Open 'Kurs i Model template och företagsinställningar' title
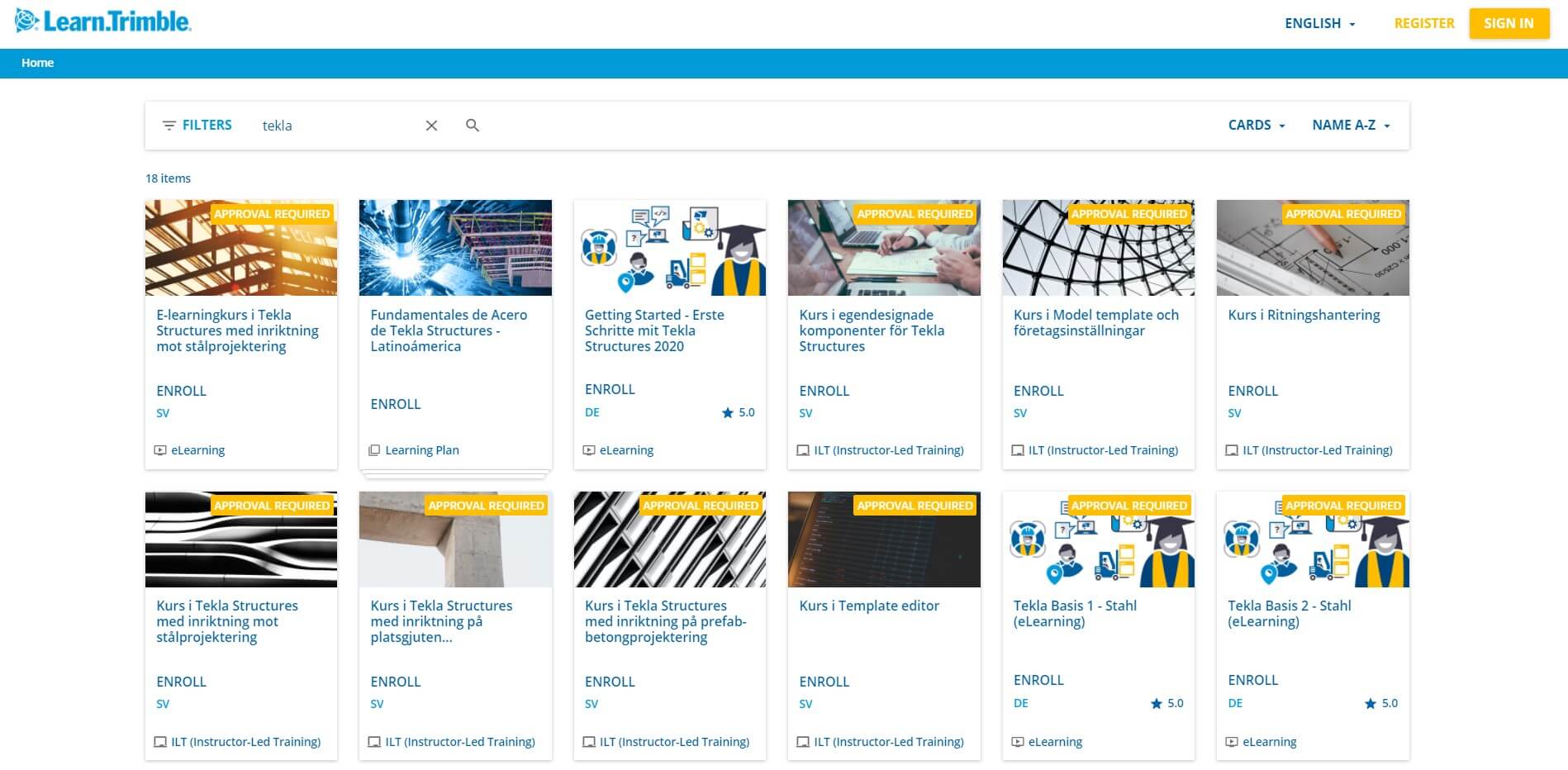This screenshot has height=770, width=1568. coord(1096,322)
